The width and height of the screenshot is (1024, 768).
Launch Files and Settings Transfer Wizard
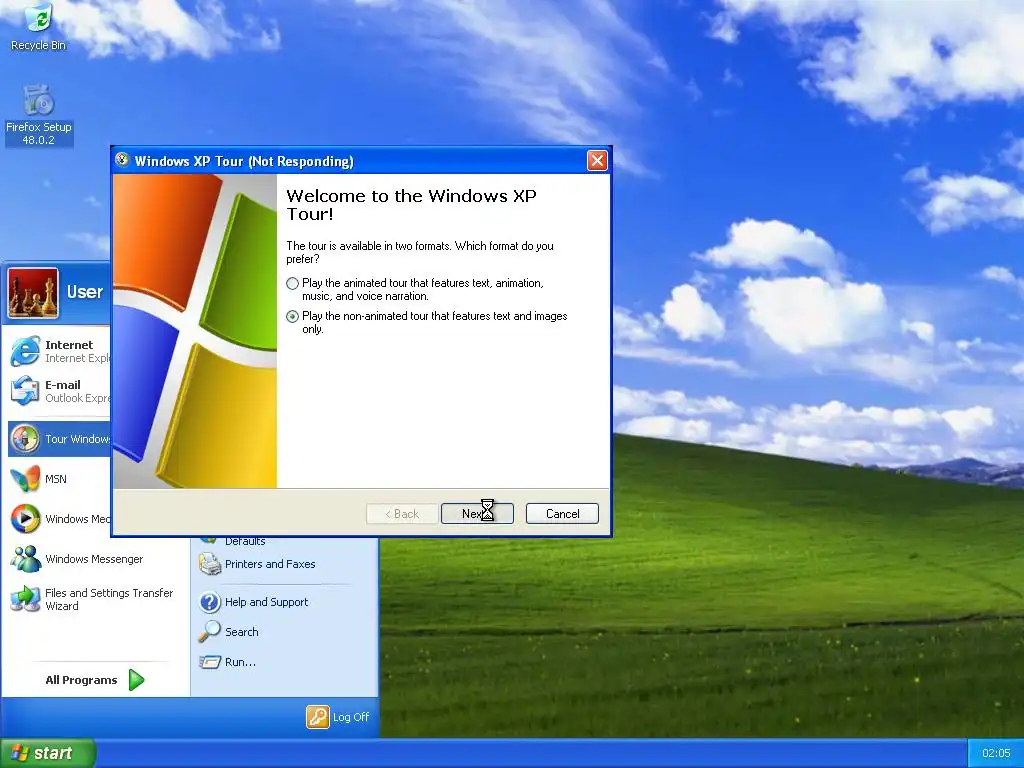(x=94, y=600)
